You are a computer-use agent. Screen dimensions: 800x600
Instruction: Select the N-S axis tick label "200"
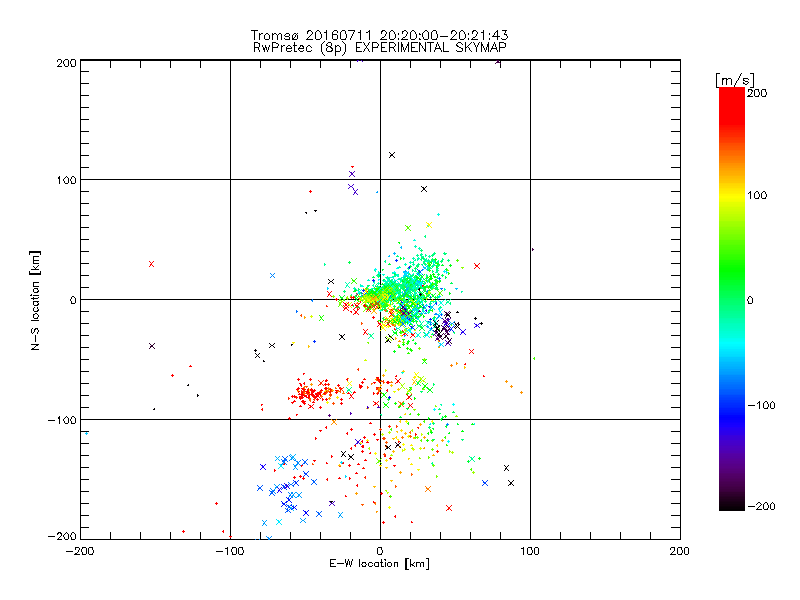(x=66, y=63)
